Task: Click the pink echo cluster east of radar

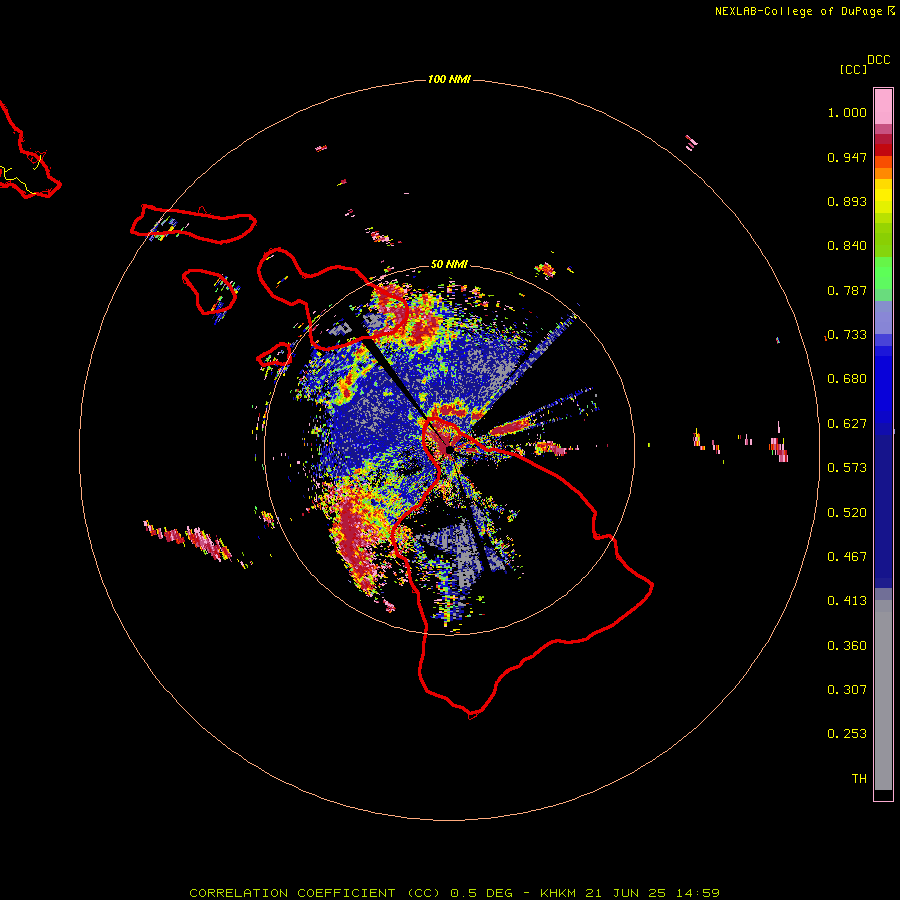Action: [x=779, y=448]
